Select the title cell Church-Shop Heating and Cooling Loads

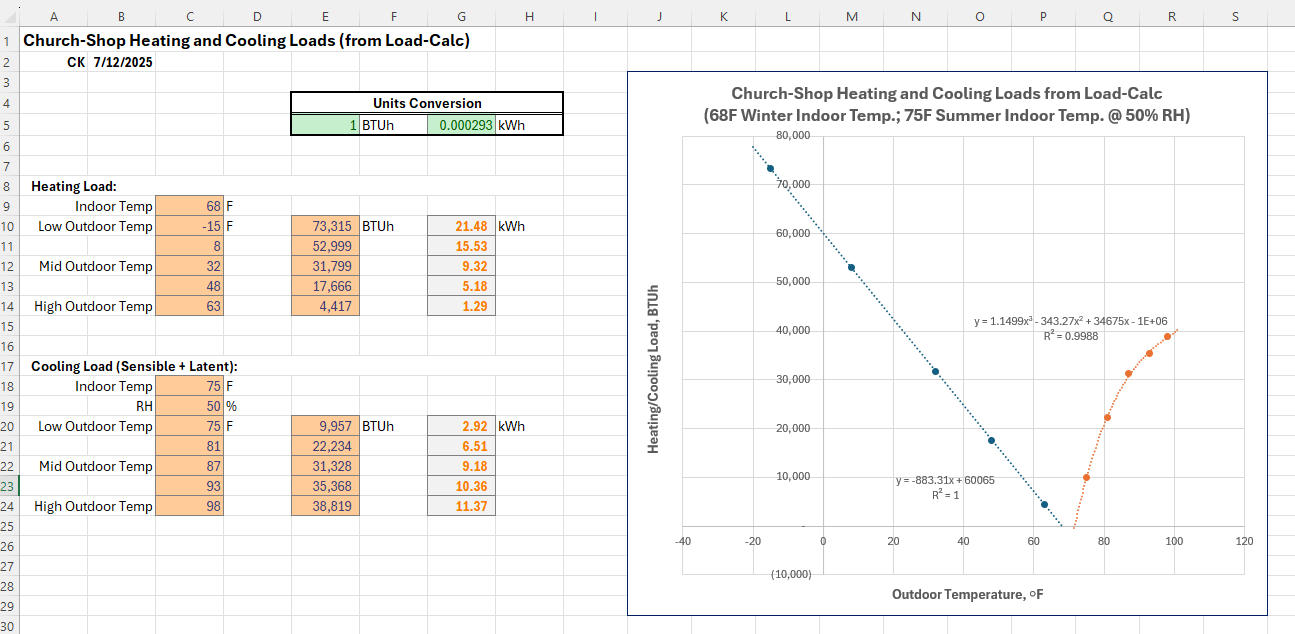pos(246,41)
